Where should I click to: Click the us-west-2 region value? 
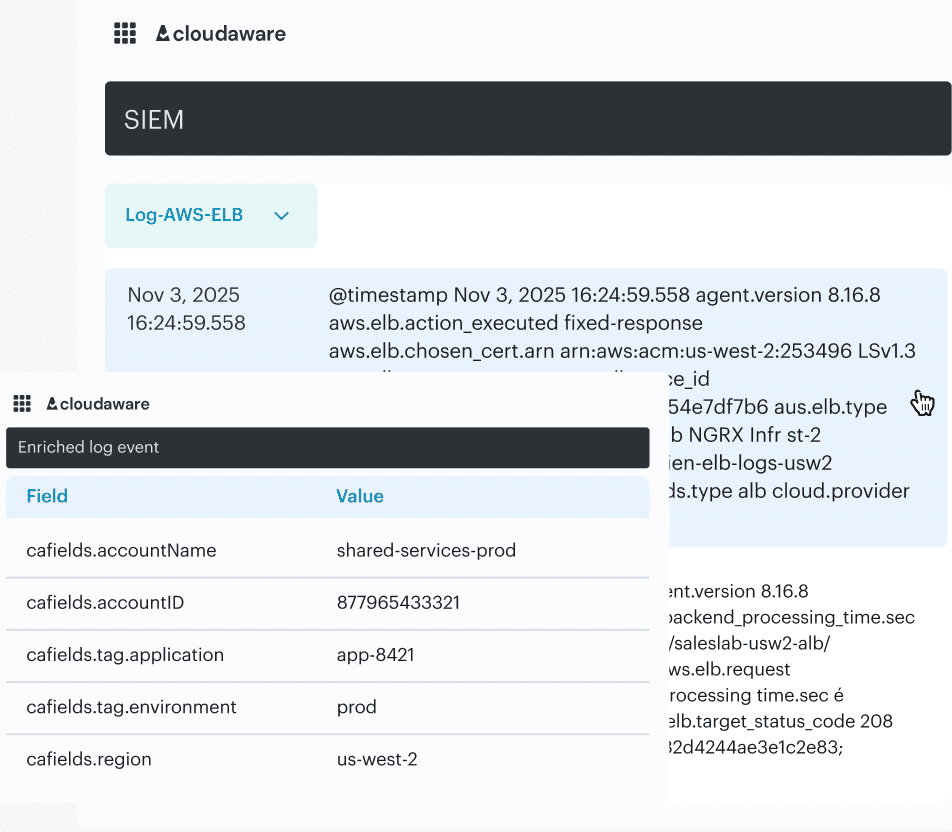pos(377,759)
